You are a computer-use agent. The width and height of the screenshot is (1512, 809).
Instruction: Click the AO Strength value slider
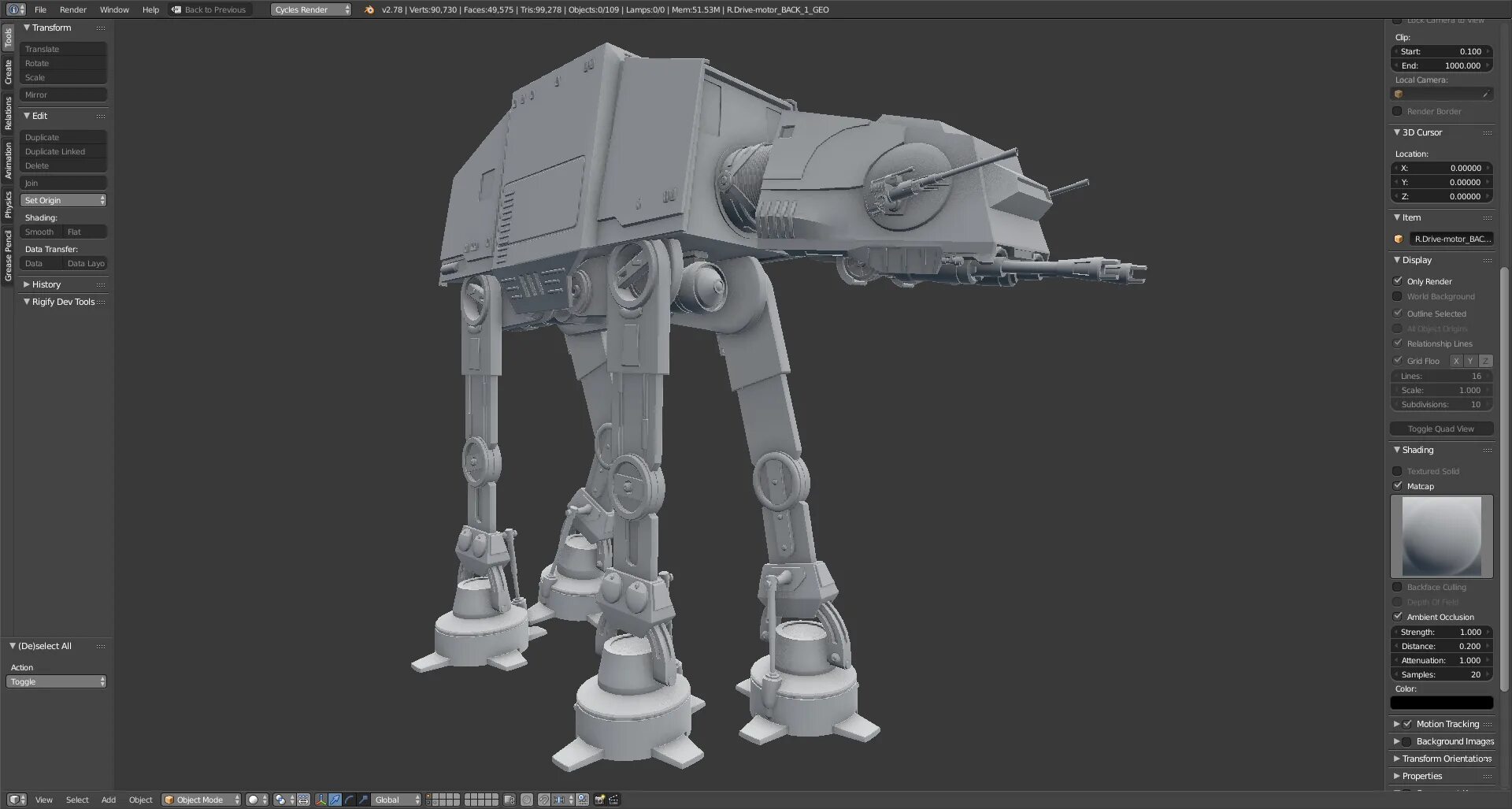pyautogui.click(x=1441, y=632)
